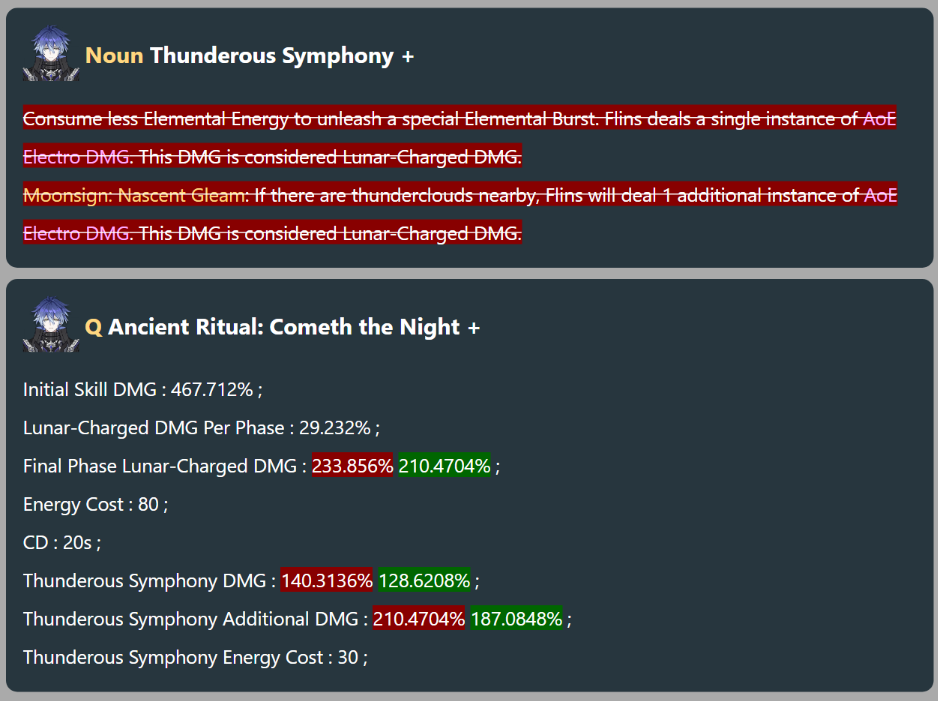The width and height of the screenshot is (938, 701).
Task: Select green Final Phase value 210.4704%
Action: pyautogui.click(x=444, y=466)
